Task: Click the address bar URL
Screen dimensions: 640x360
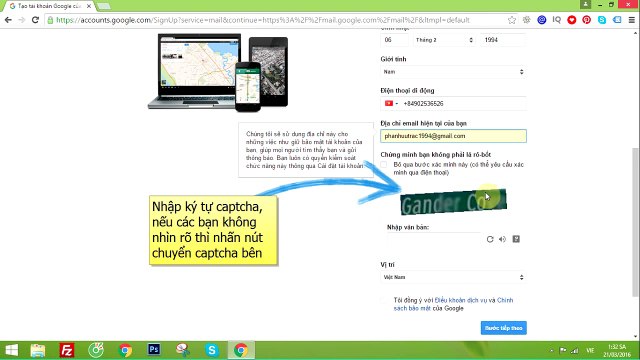Action: coord(262,20)
